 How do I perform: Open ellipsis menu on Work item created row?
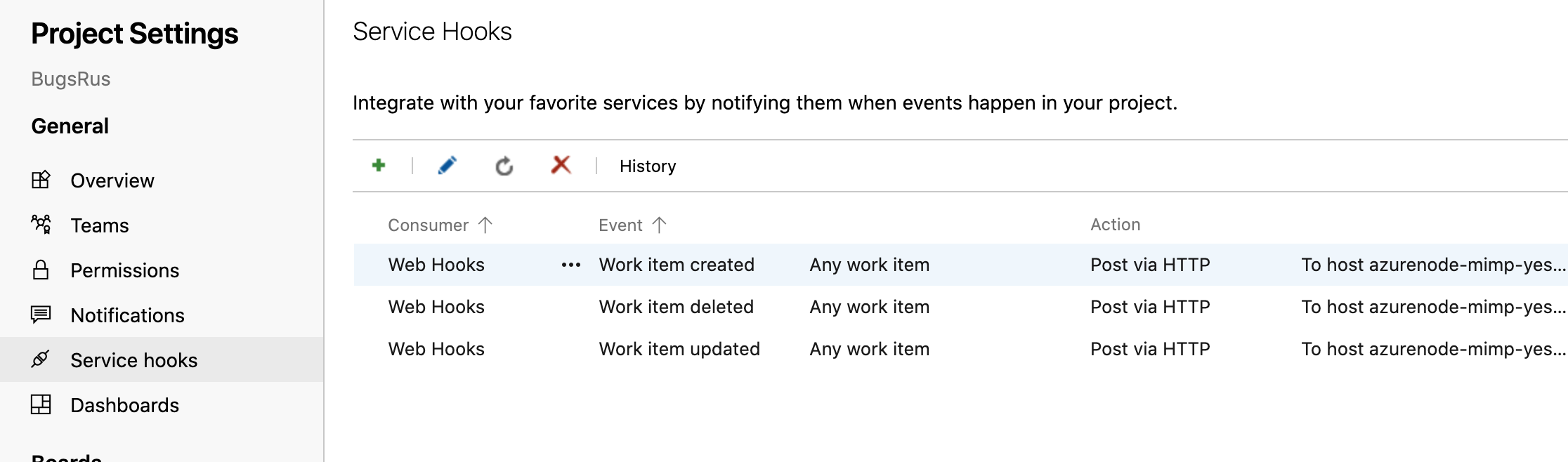570,265
